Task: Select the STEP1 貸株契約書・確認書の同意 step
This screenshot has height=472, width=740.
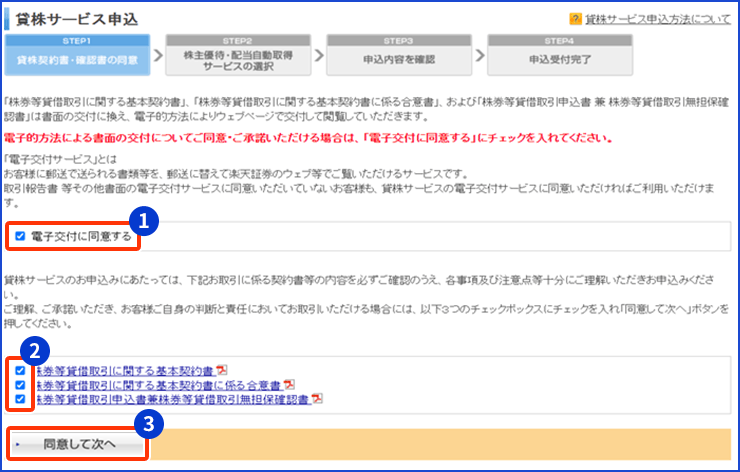Action: (x=77, y=54)
